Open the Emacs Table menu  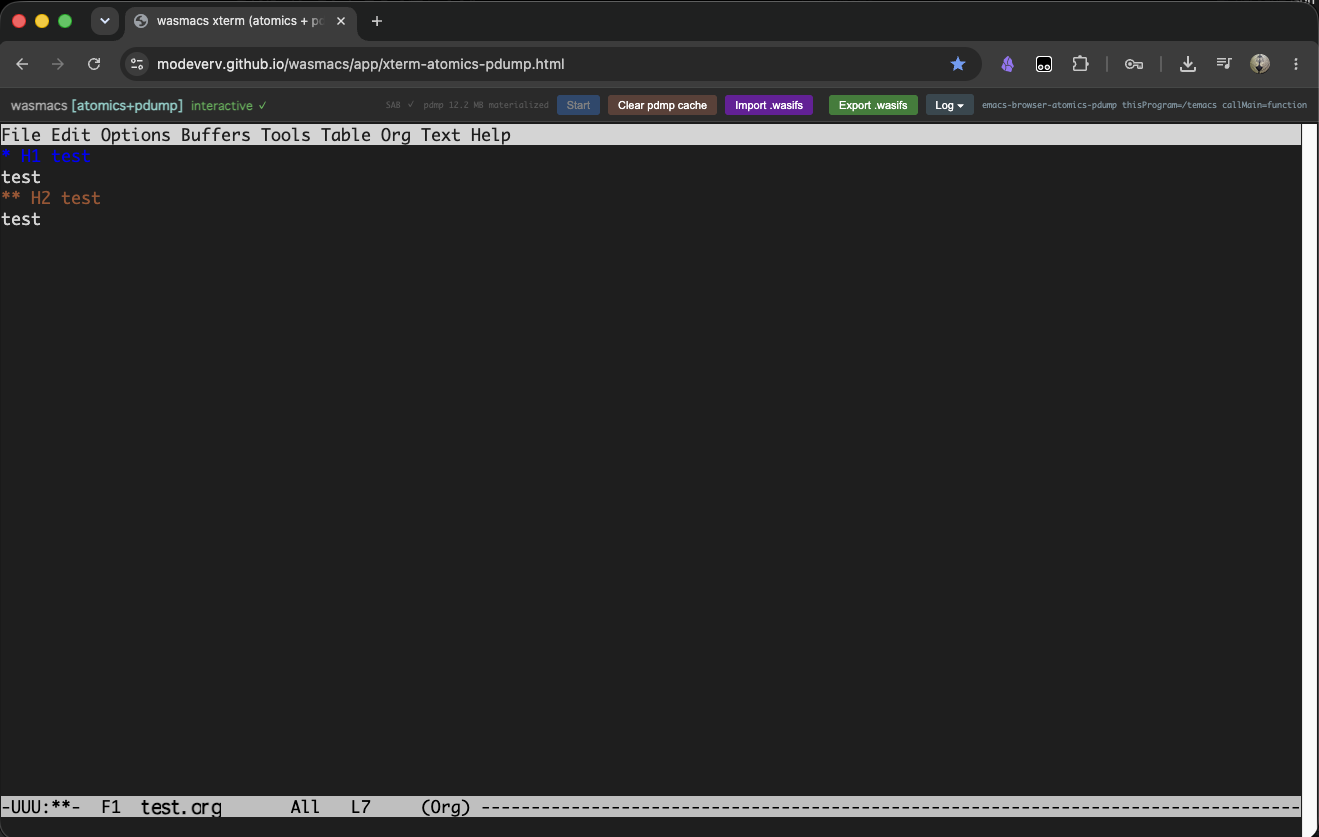pyautogui.click(x=346, y=135)
